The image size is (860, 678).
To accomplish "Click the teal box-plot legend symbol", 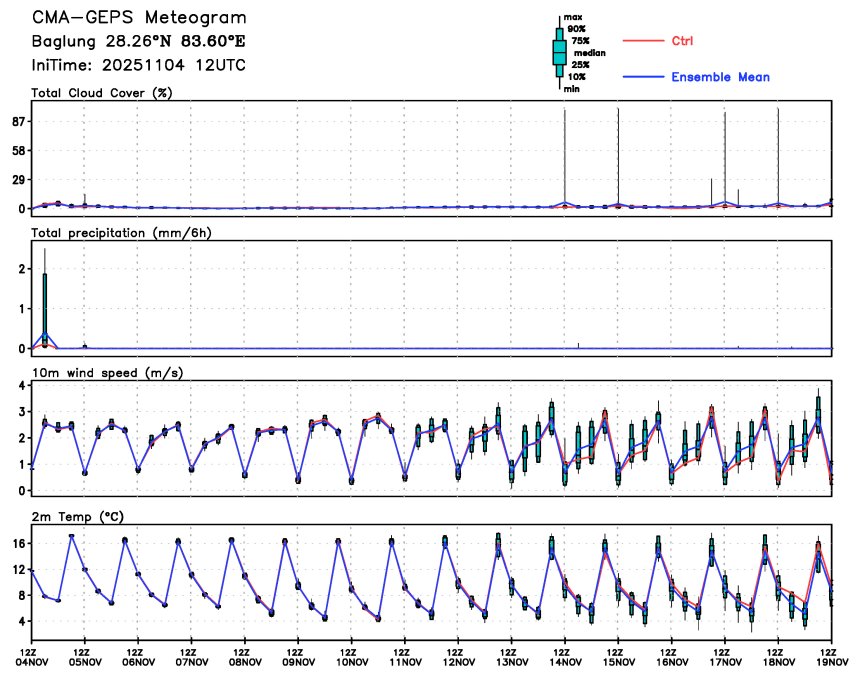I will (559, 52).
